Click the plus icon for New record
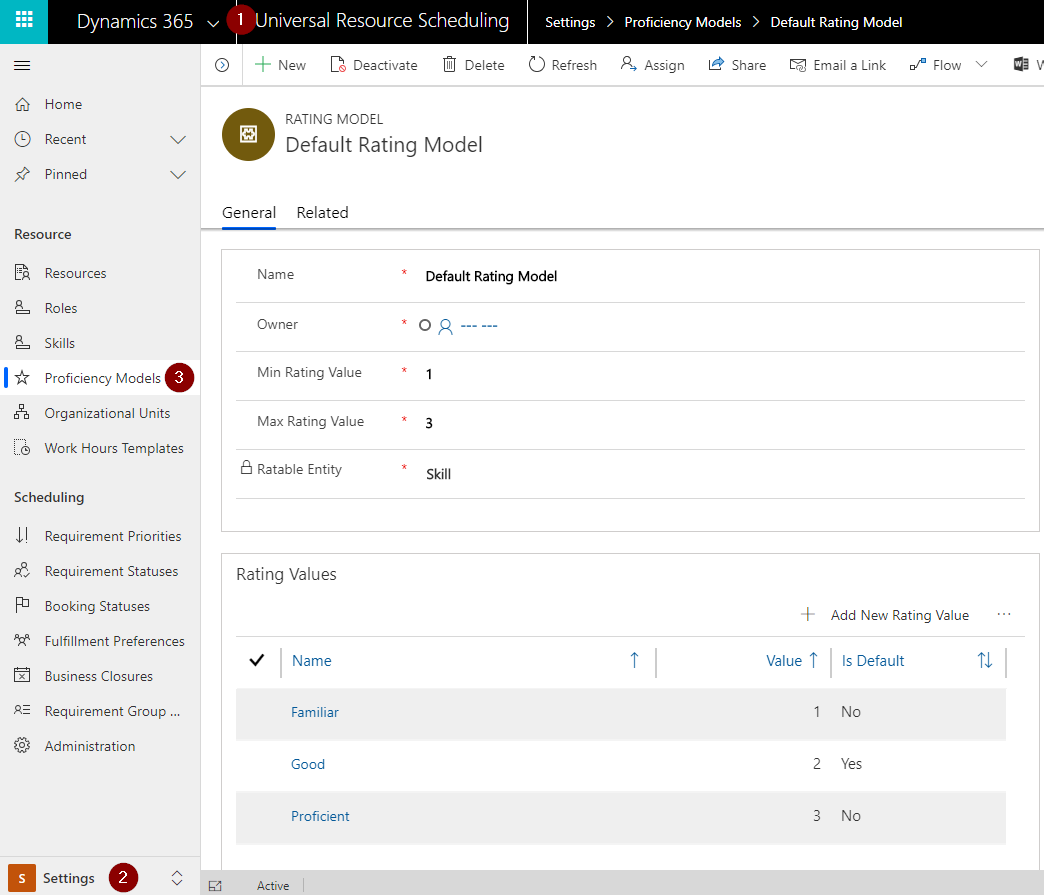 coord(263,65)
